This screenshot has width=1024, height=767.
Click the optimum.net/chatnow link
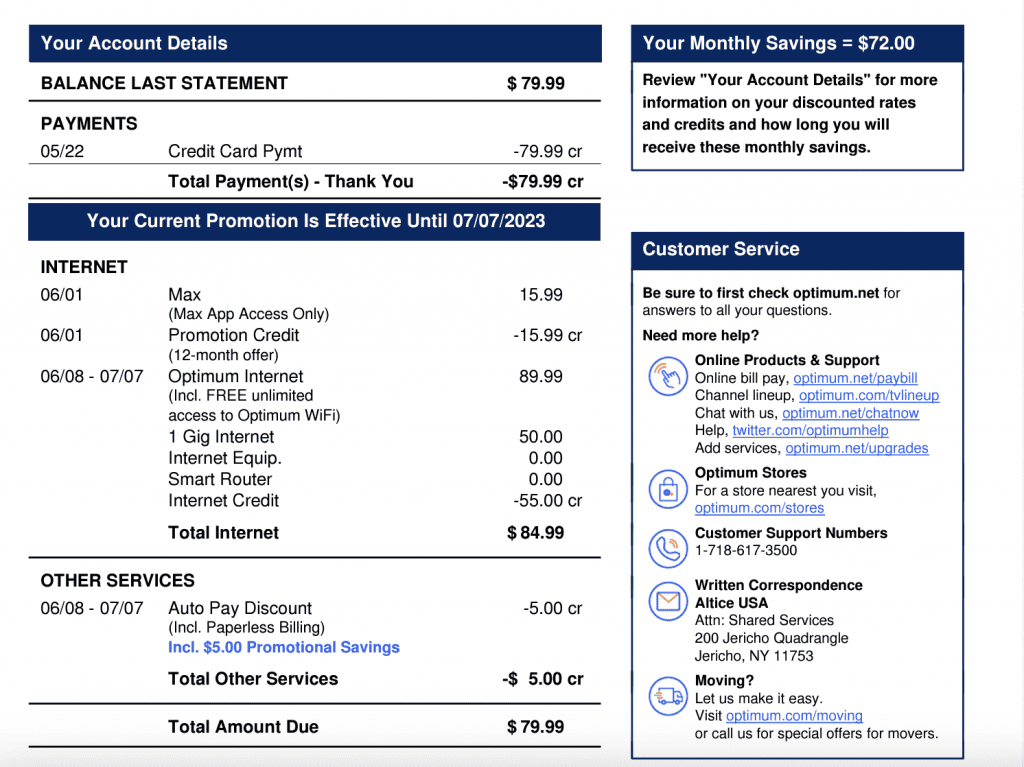coord(850,413)
